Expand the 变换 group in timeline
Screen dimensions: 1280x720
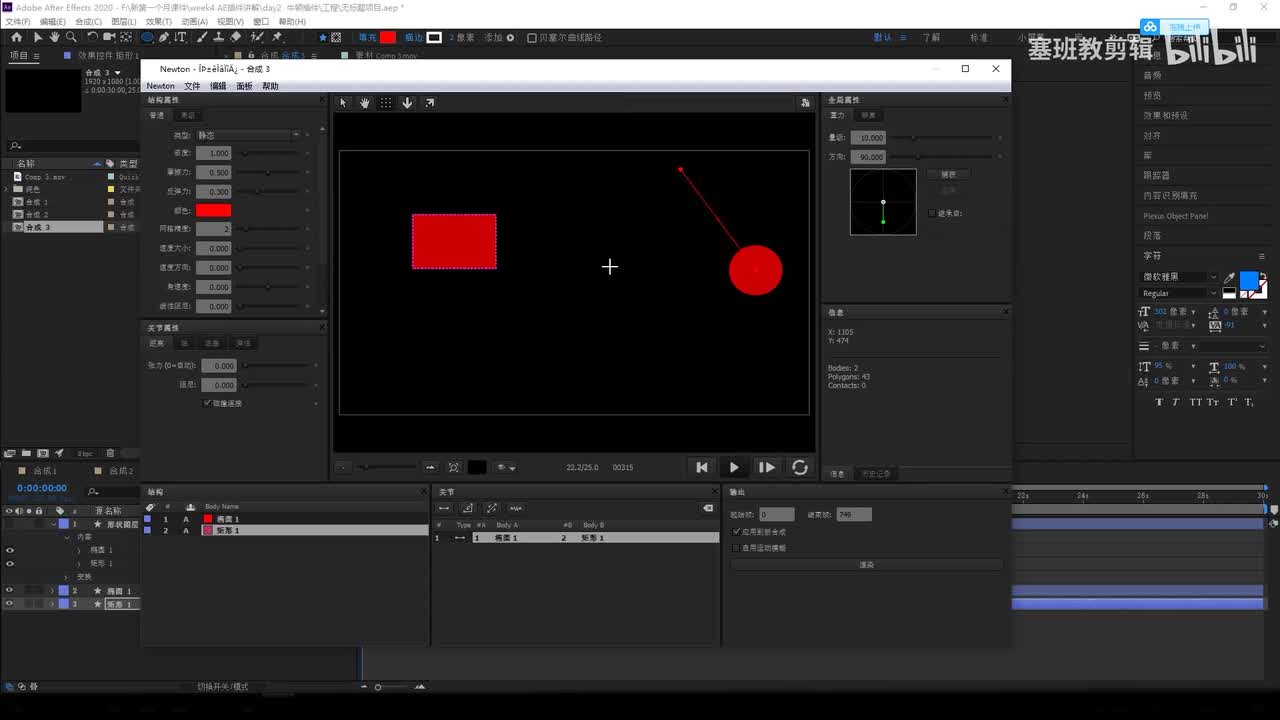(x=67, y=577)
